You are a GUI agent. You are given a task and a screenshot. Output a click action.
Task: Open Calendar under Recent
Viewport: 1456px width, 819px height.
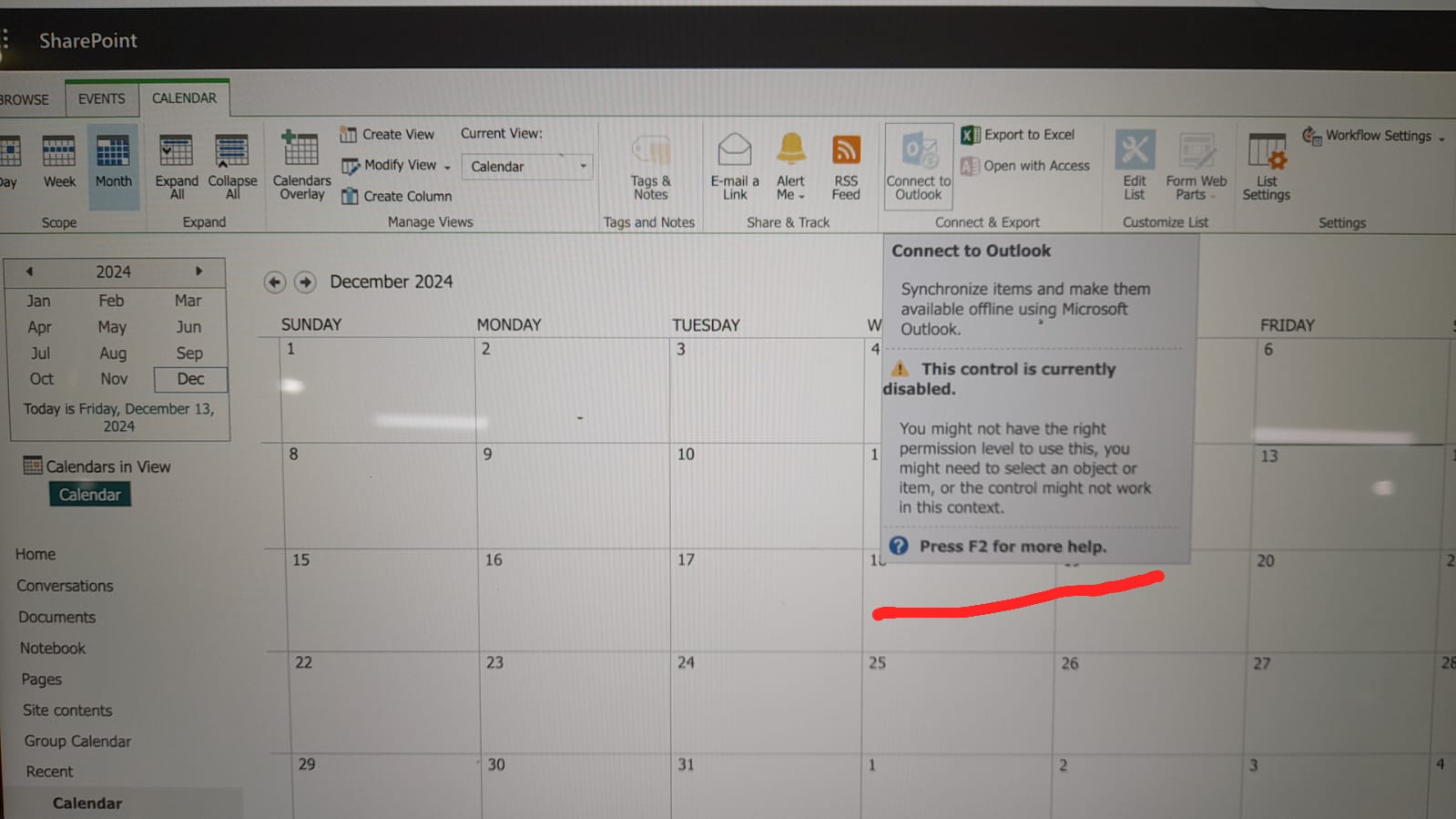click(x=87, y=803)
